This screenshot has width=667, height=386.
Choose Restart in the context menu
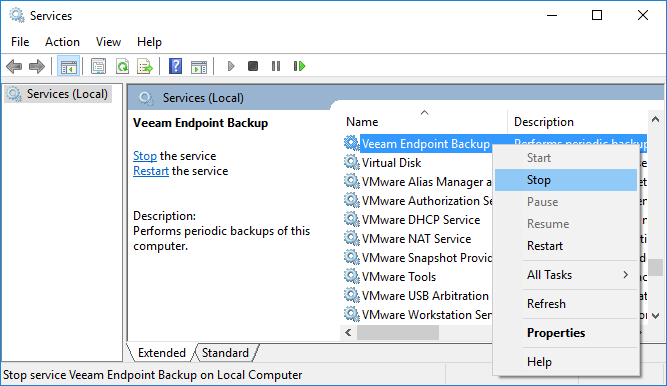(566, 246)
